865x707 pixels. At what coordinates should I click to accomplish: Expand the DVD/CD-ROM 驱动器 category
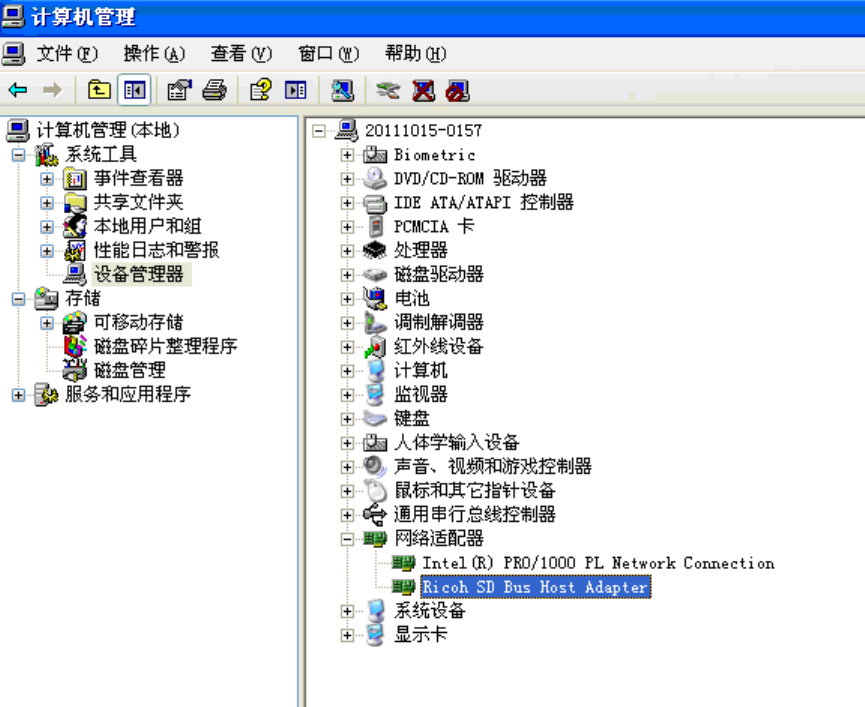click(347, 179)
